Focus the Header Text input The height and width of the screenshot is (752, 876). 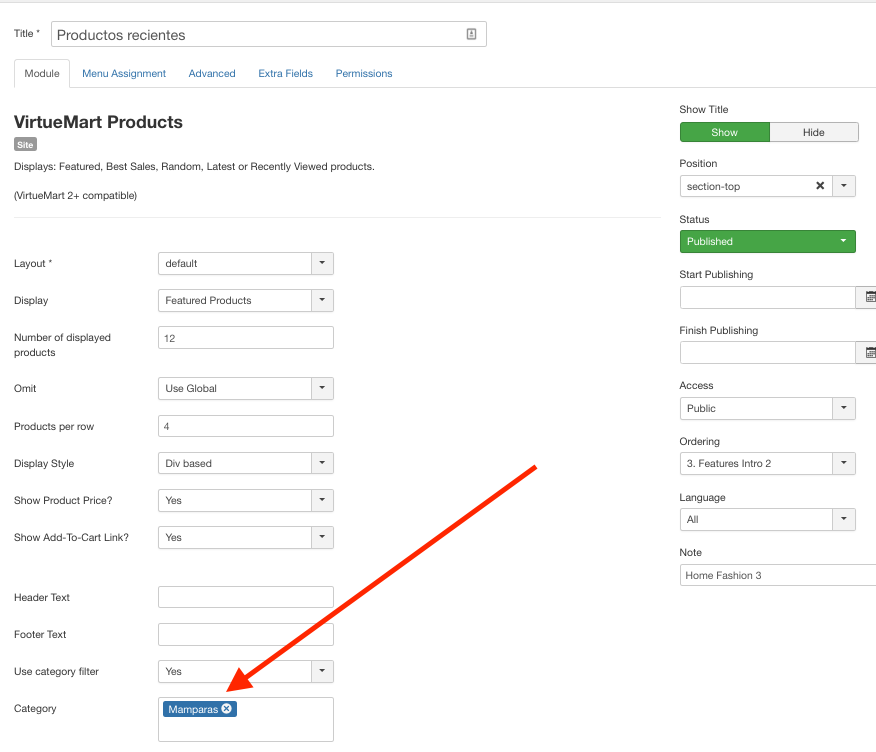pyautogui.click(x=245, y=597)
